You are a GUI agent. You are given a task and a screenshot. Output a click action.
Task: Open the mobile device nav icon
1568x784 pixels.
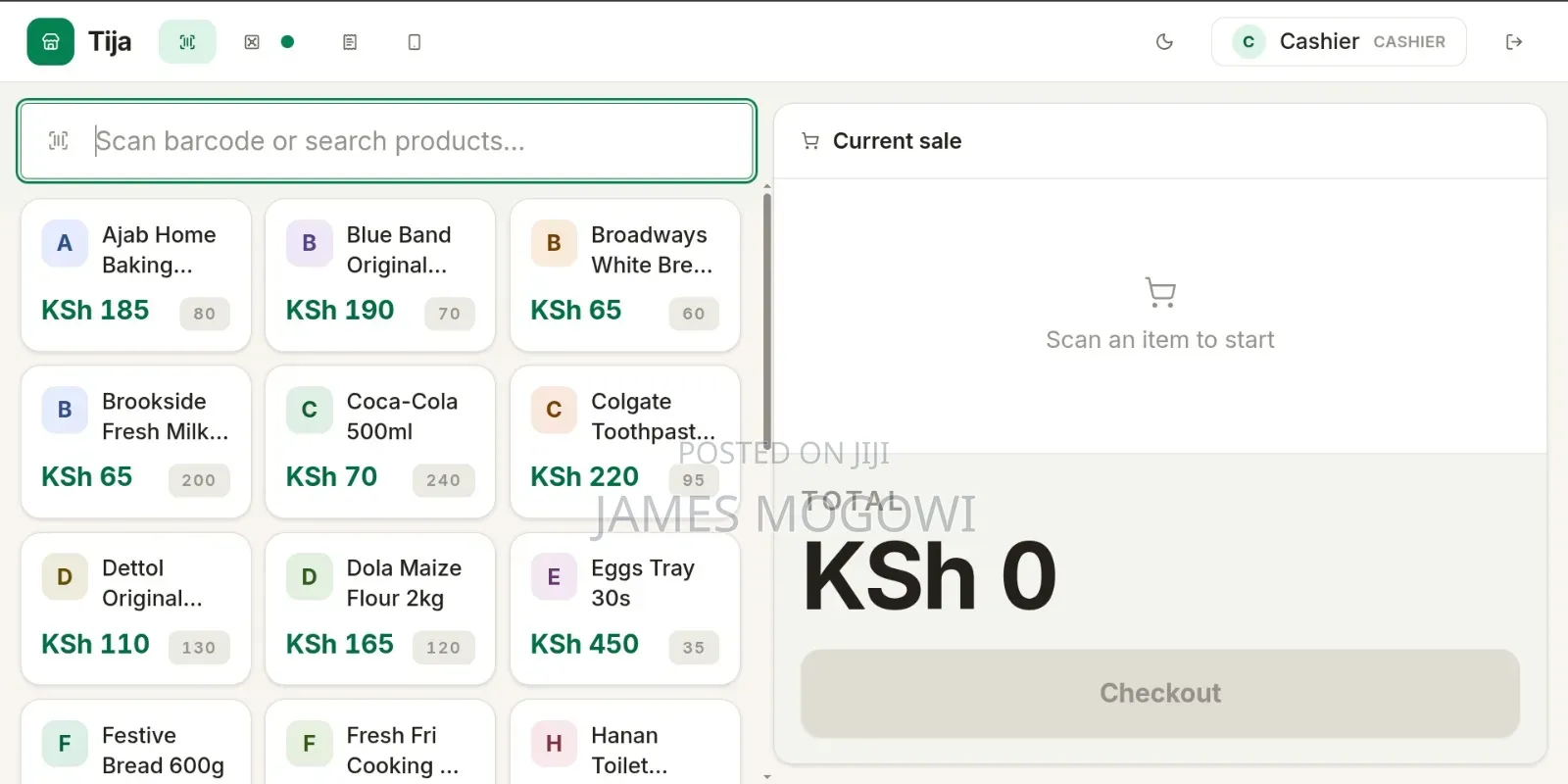(x=415, y=42)
